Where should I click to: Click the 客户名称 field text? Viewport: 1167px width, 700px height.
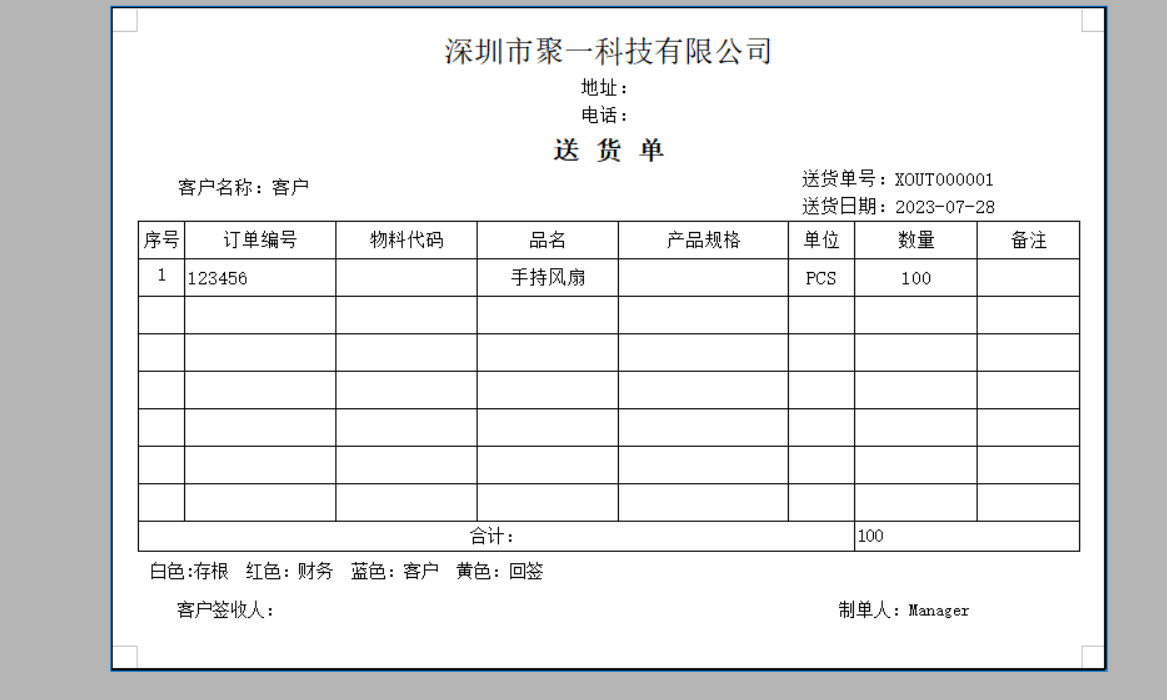243,187
